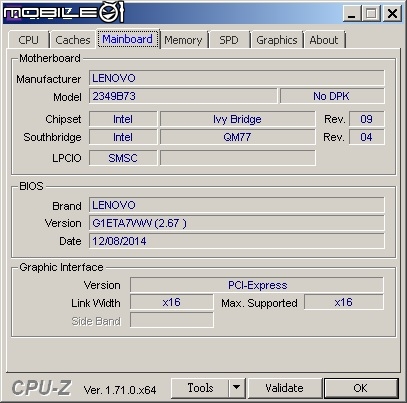Image resolution: width=407 pixels, height=403 pixels.
Task: Maximize the CPU-Z window
Action: coord(371,14)
